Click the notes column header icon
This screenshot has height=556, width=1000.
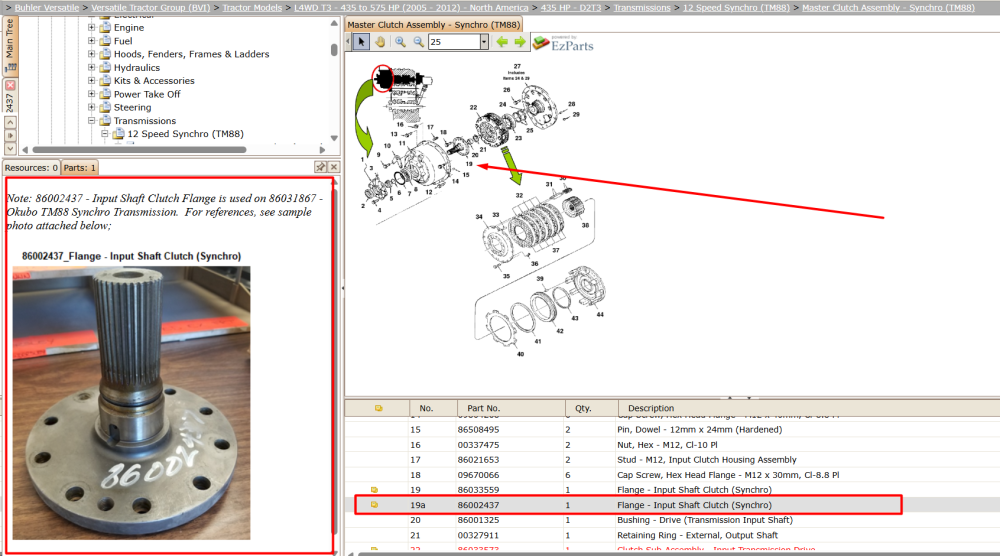(378, 408)
